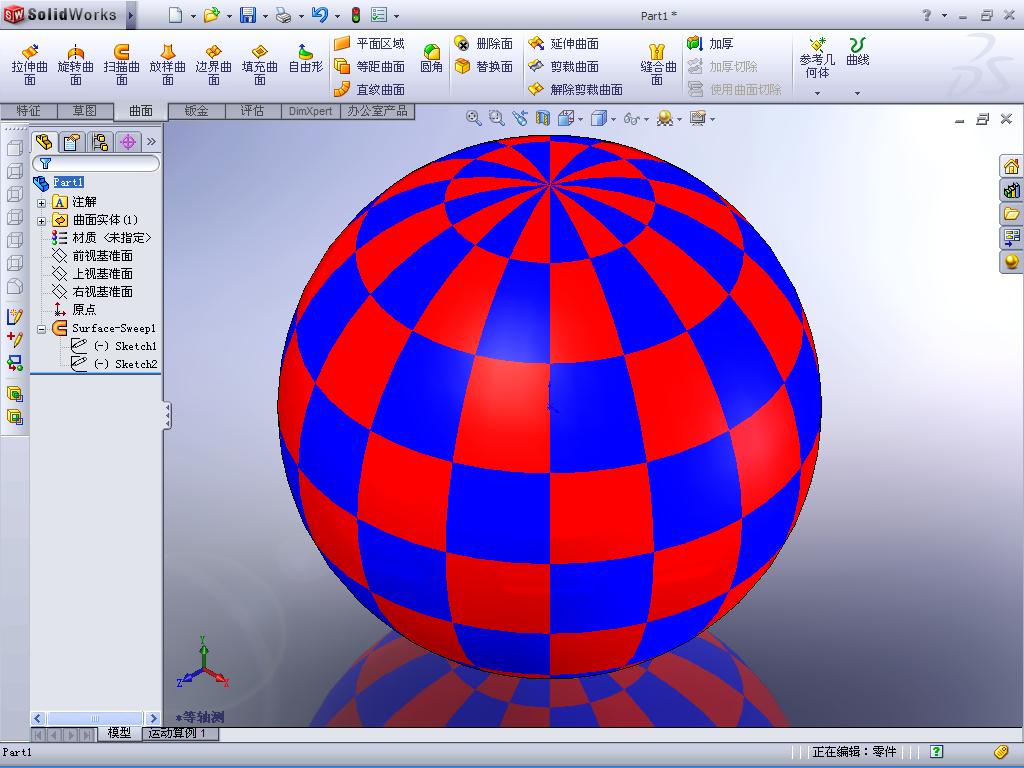Select Sketch2 in the feature tree
This screenshot has width=1024, height=768.
tap(114, 364)
